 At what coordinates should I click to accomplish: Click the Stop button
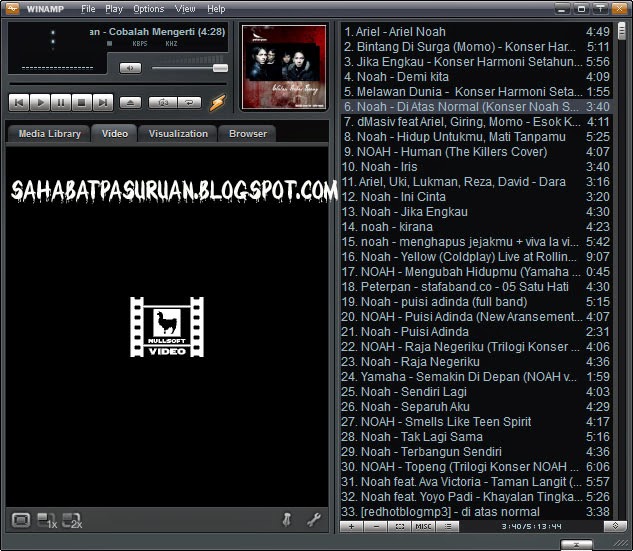(x=82, y=103)
